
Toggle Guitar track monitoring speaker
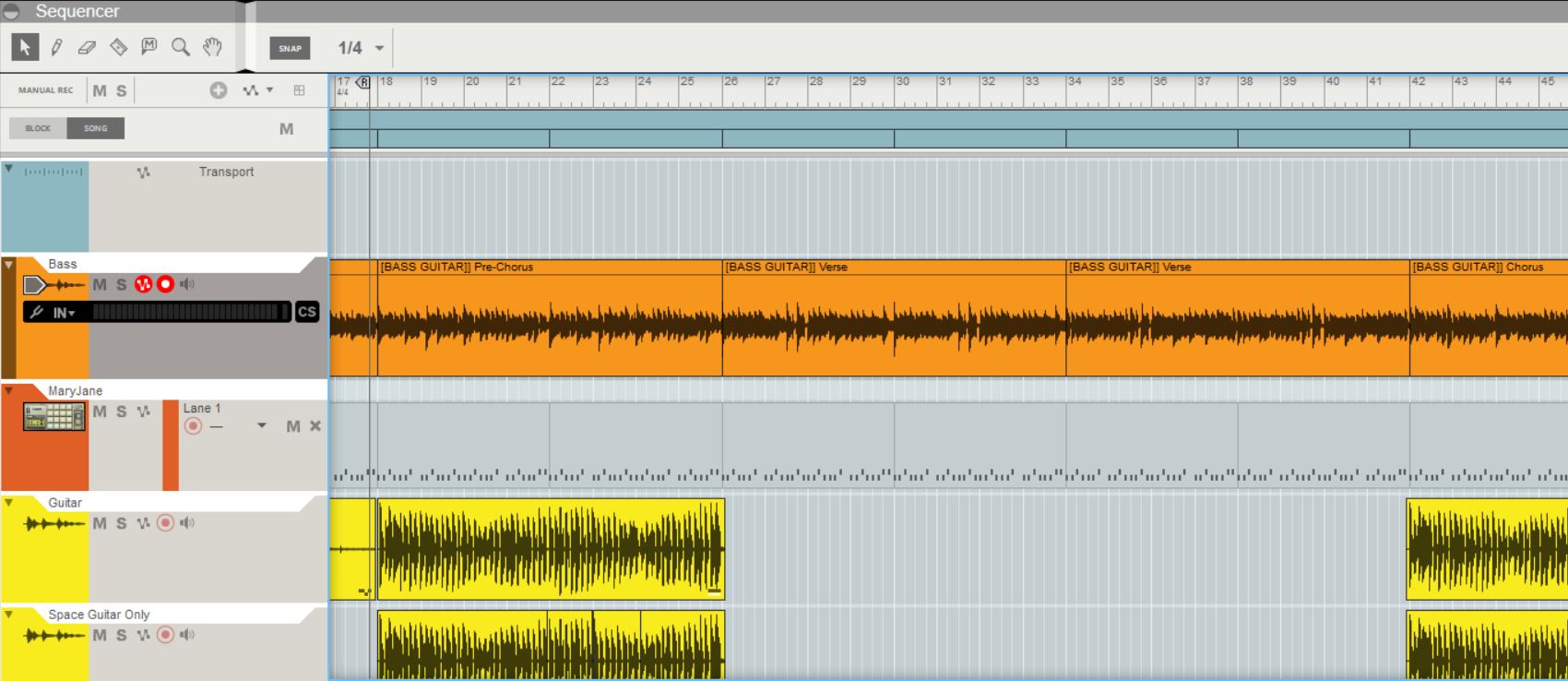click(x=187, y=523)
